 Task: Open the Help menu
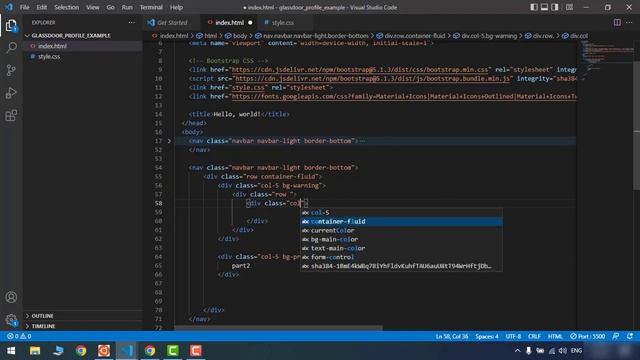(176, 7)
